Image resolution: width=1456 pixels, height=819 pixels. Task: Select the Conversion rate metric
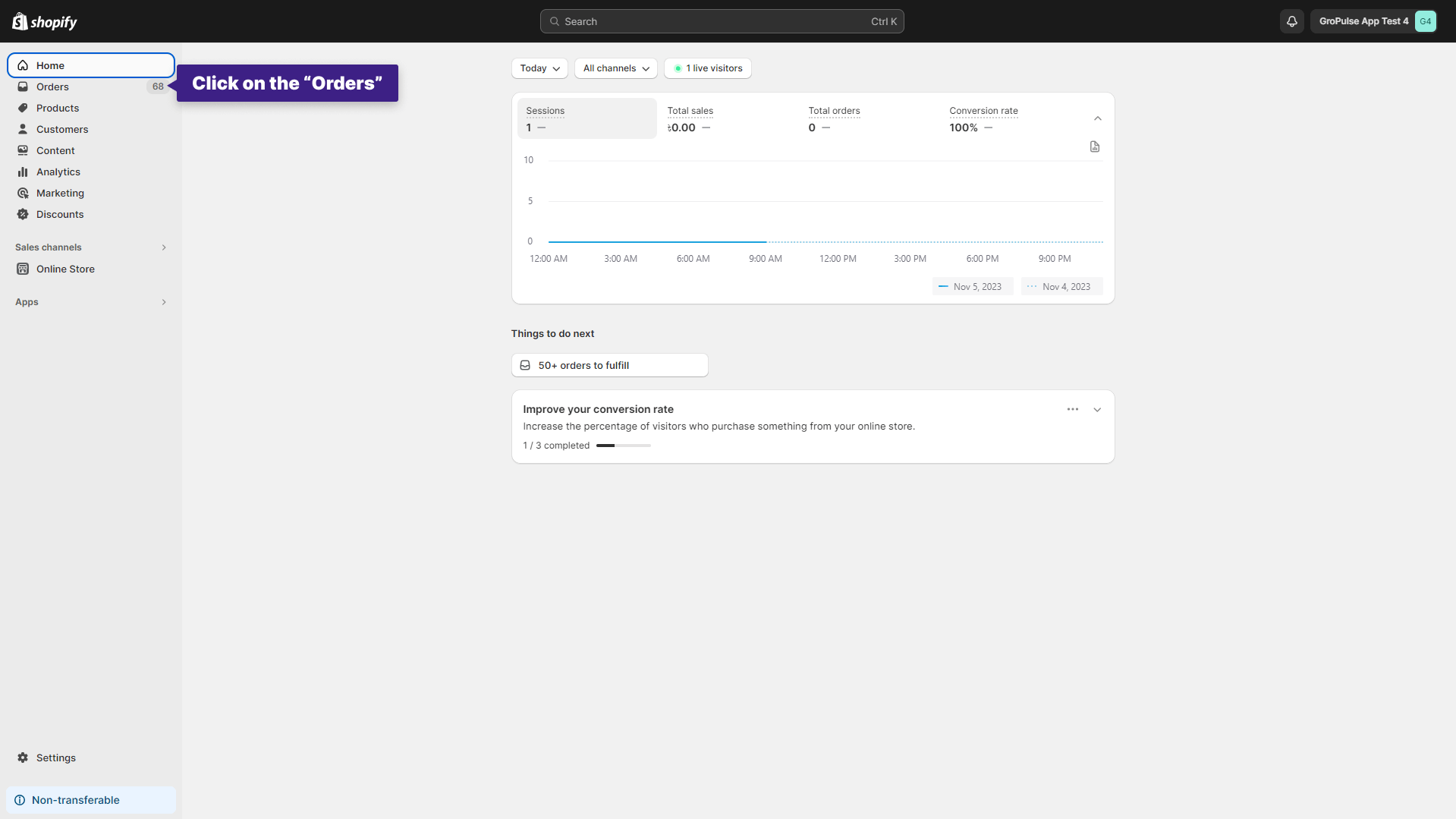click(x=1011, y=118)
